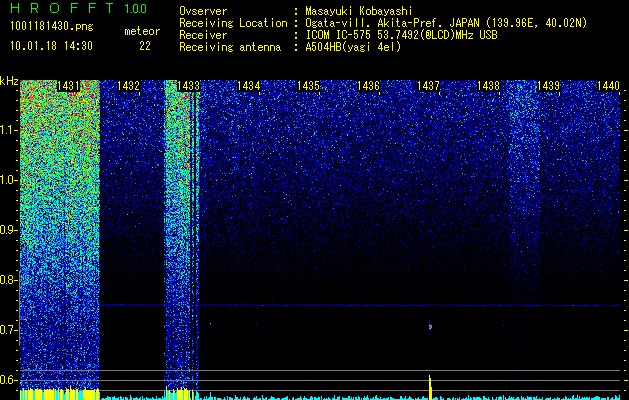Click the 1438 time marker

click(488, 86)
